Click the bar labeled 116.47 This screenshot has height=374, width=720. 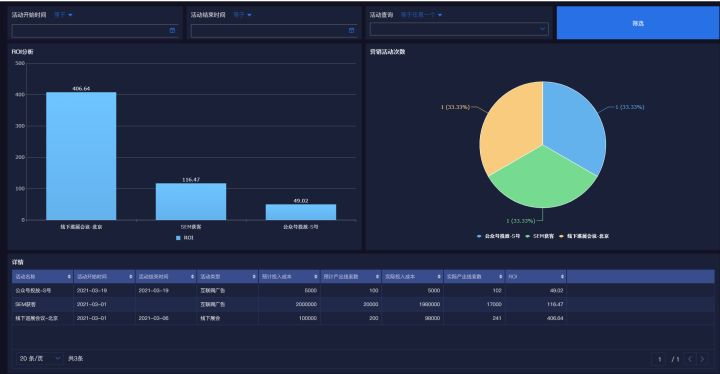[x=191, y=202]
